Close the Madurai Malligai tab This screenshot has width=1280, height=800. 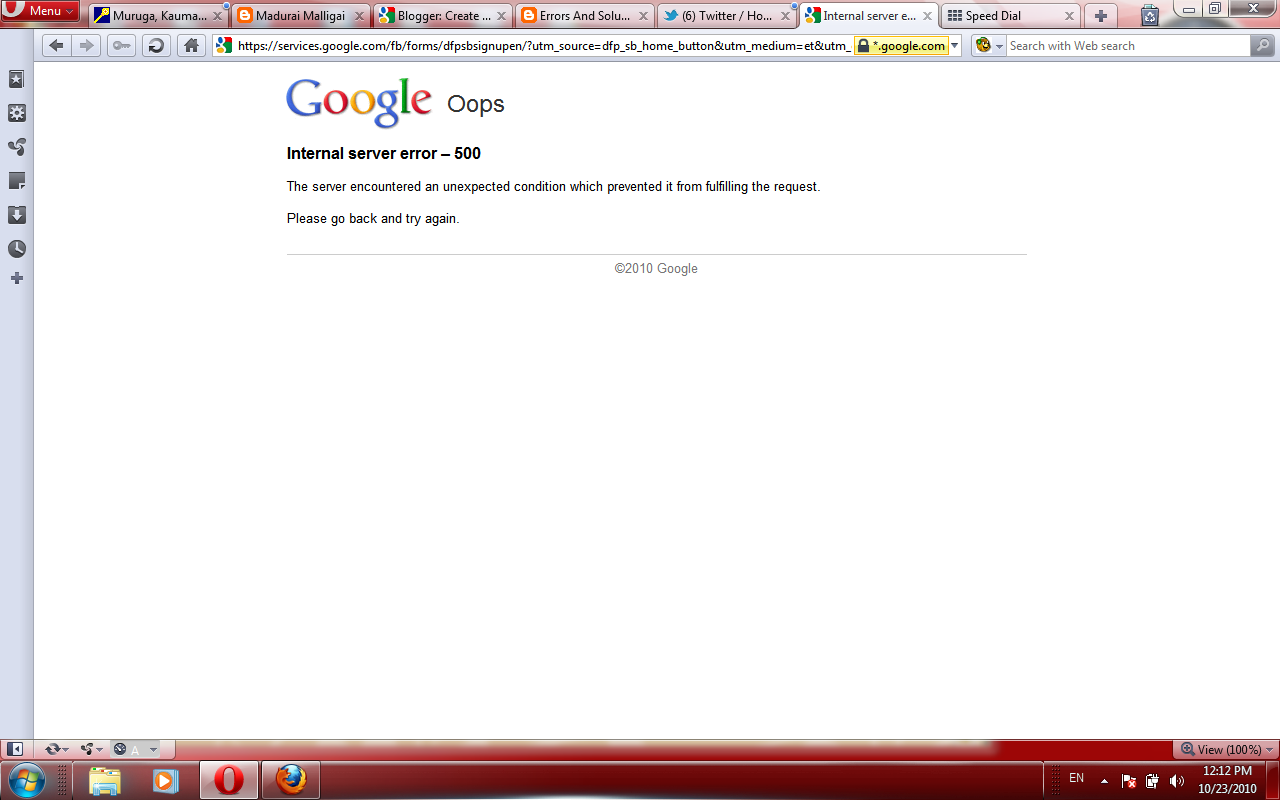point(359,16)
